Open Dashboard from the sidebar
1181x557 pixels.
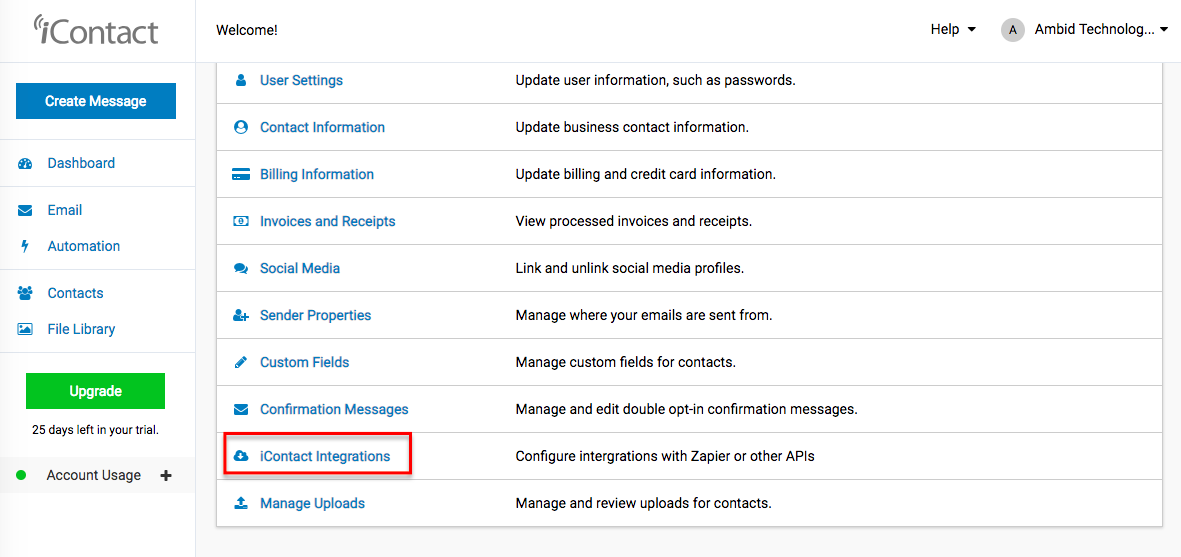(x=81, y=163)
